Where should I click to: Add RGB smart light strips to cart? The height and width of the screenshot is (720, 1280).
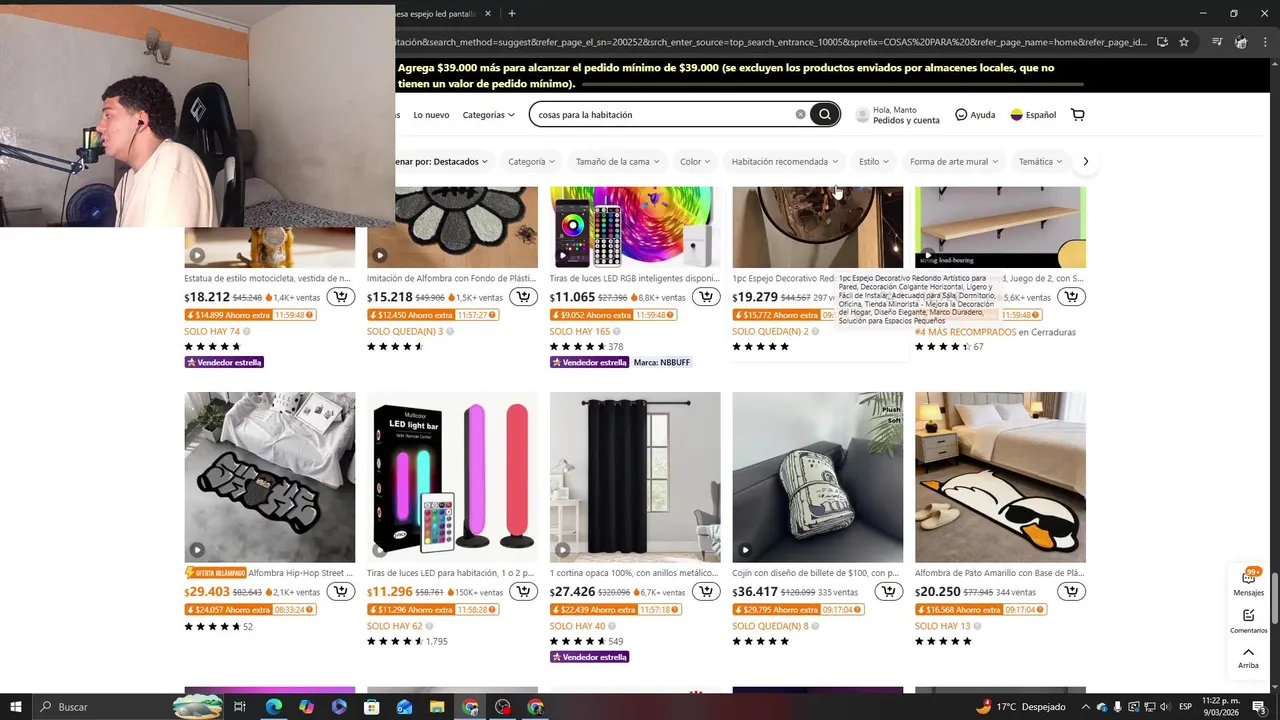706,296
